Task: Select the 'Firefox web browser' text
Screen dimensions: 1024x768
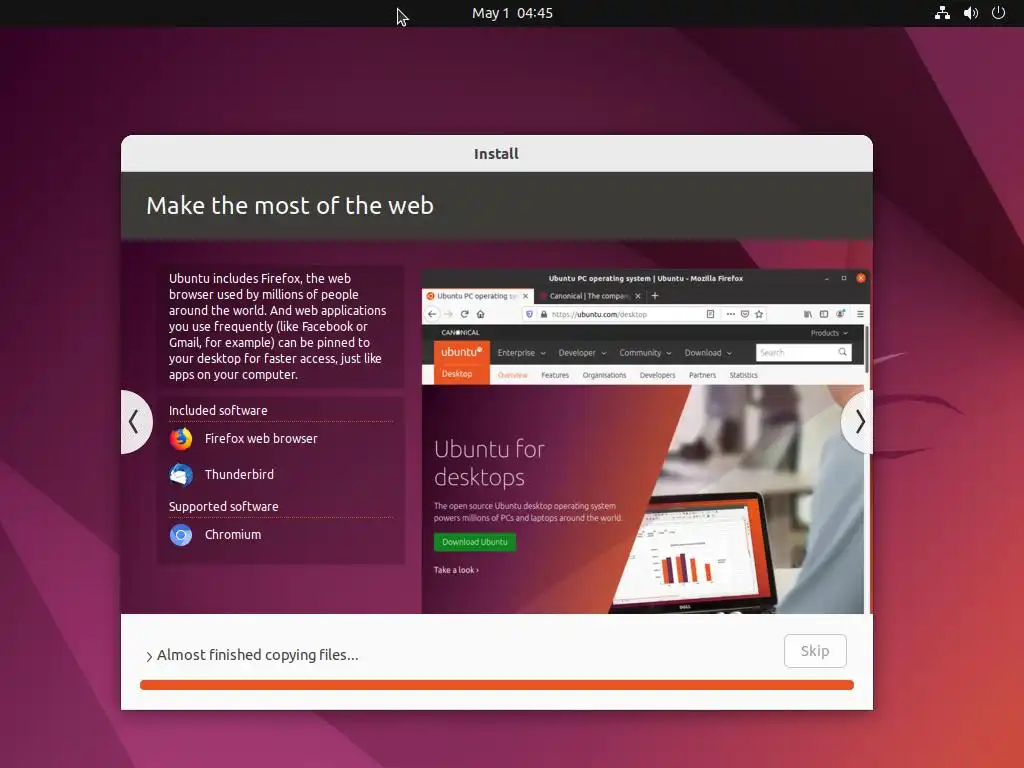Action: click(261, 439)
